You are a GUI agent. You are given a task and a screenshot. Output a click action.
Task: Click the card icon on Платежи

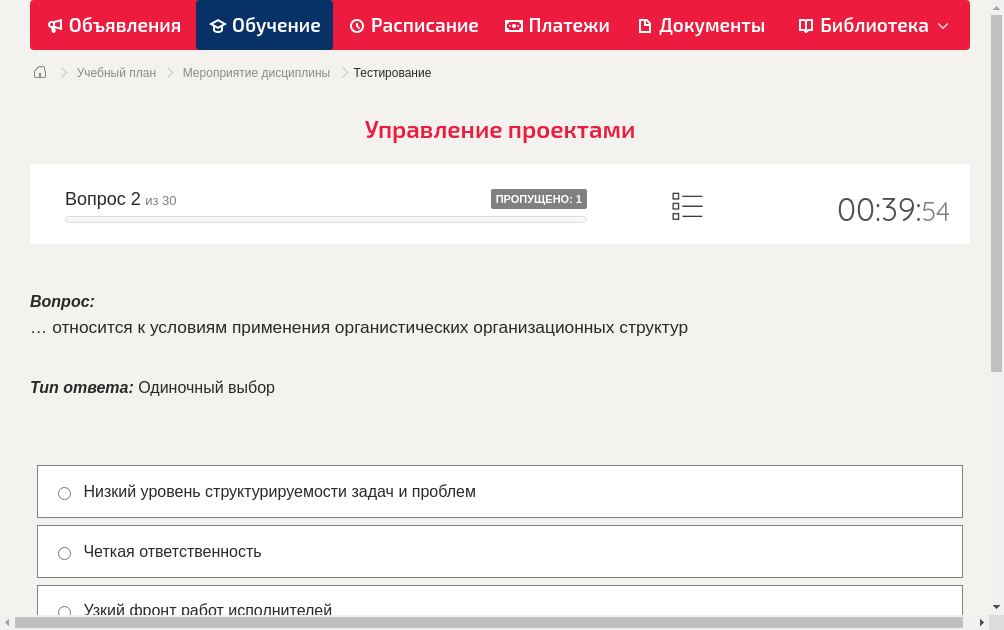pos(513,25)
